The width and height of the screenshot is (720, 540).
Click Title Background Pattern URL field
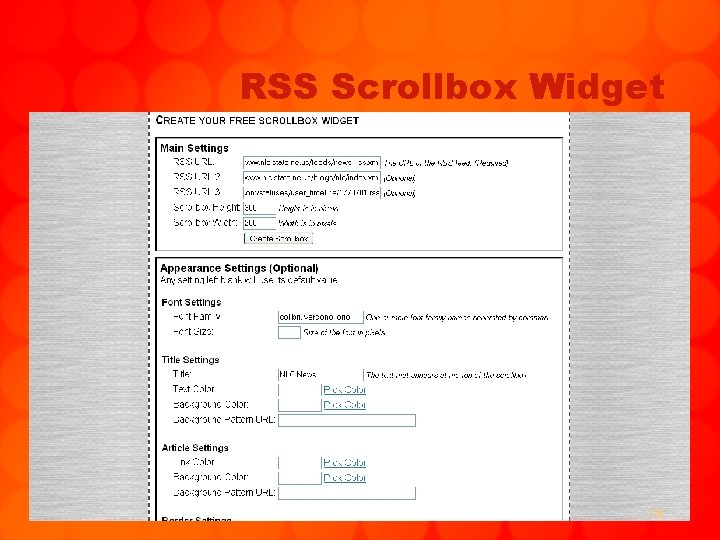[347, 420]
